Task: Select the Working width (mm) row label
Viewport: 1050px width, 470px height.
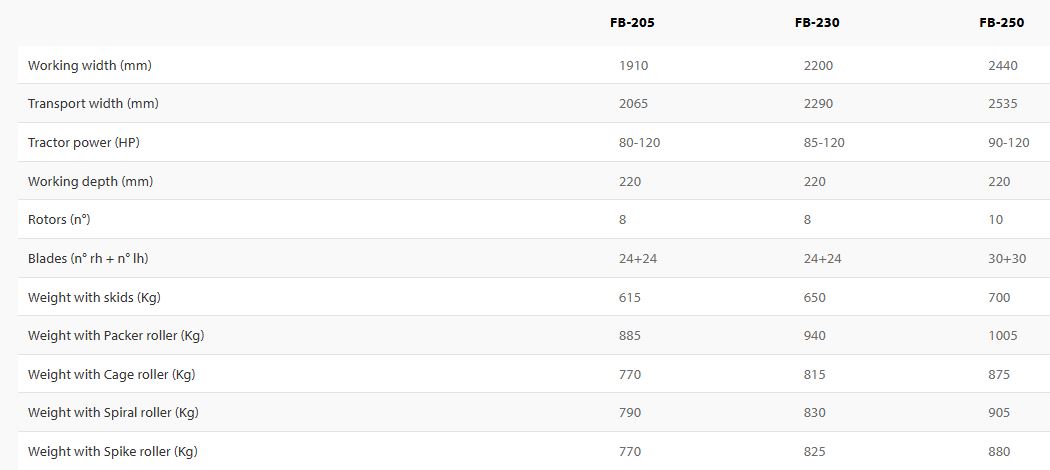Action: (x=90, y=65)
